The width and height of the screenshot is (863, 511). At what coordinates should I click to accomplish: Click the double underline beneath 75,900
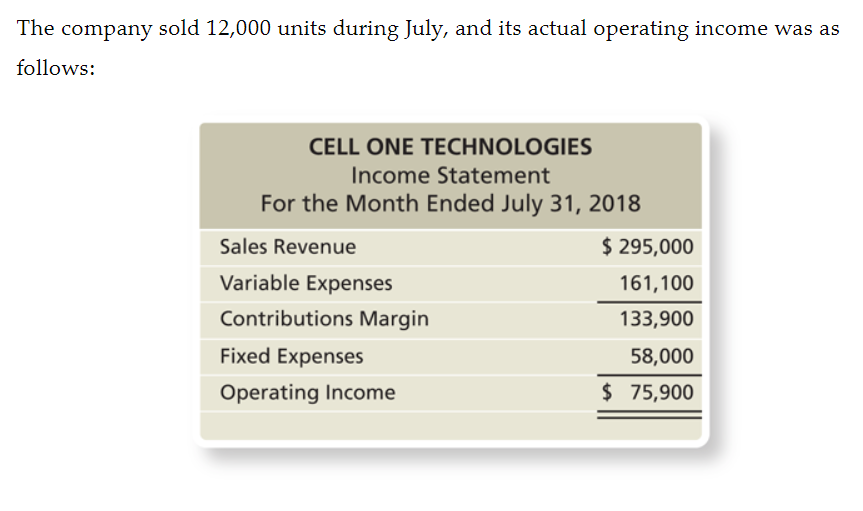tap(649, 415)
